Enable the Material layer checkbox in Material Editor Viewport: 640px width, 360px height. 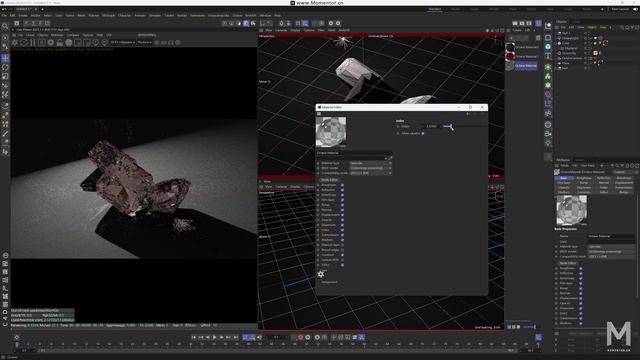(342, 245)
